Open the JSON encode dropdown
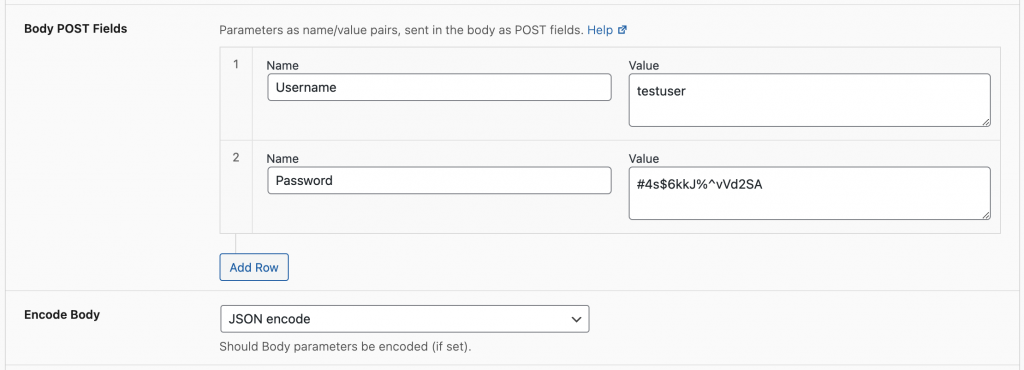 (x=405, y=319)
